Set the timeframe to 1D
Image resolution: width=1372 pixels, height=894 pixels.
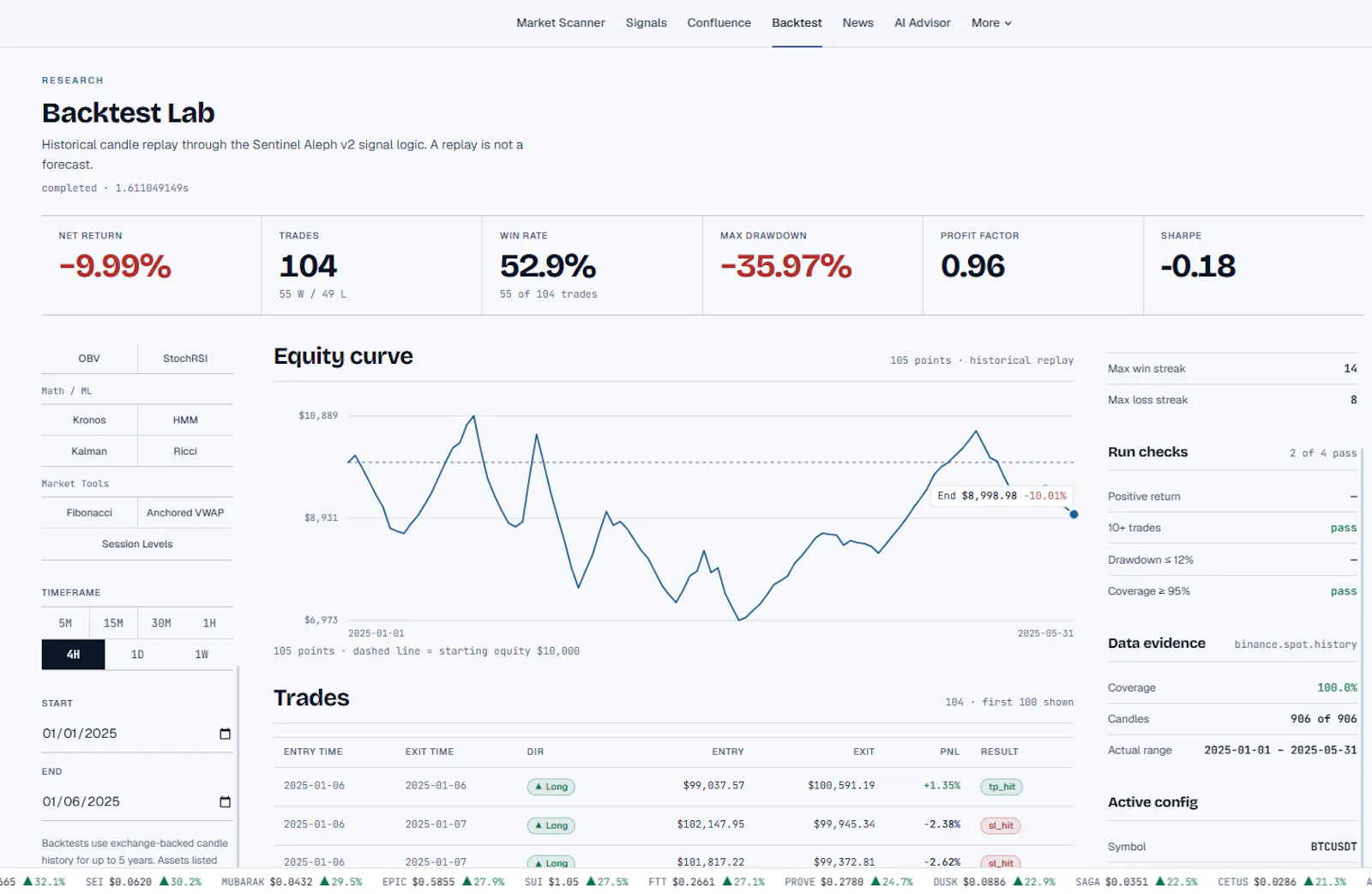click(137, 655)
